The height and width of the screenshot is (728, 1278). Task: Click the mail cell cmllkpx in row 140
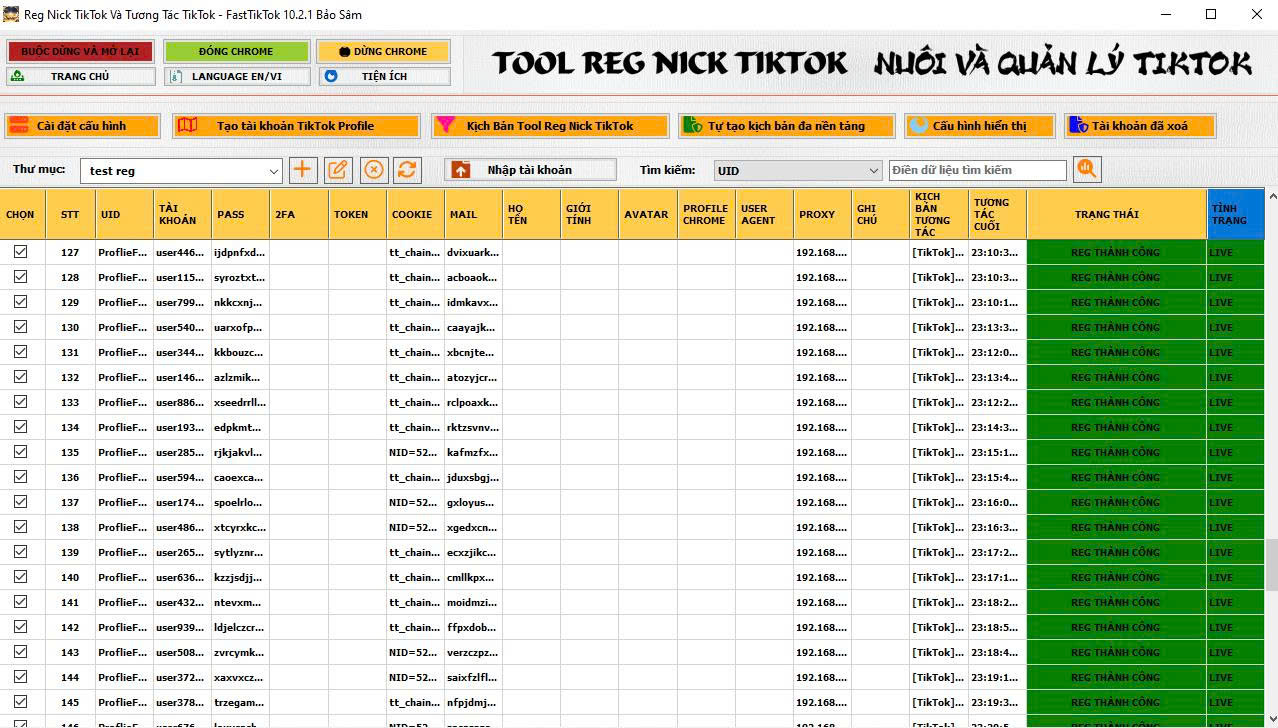pos(473,577)
